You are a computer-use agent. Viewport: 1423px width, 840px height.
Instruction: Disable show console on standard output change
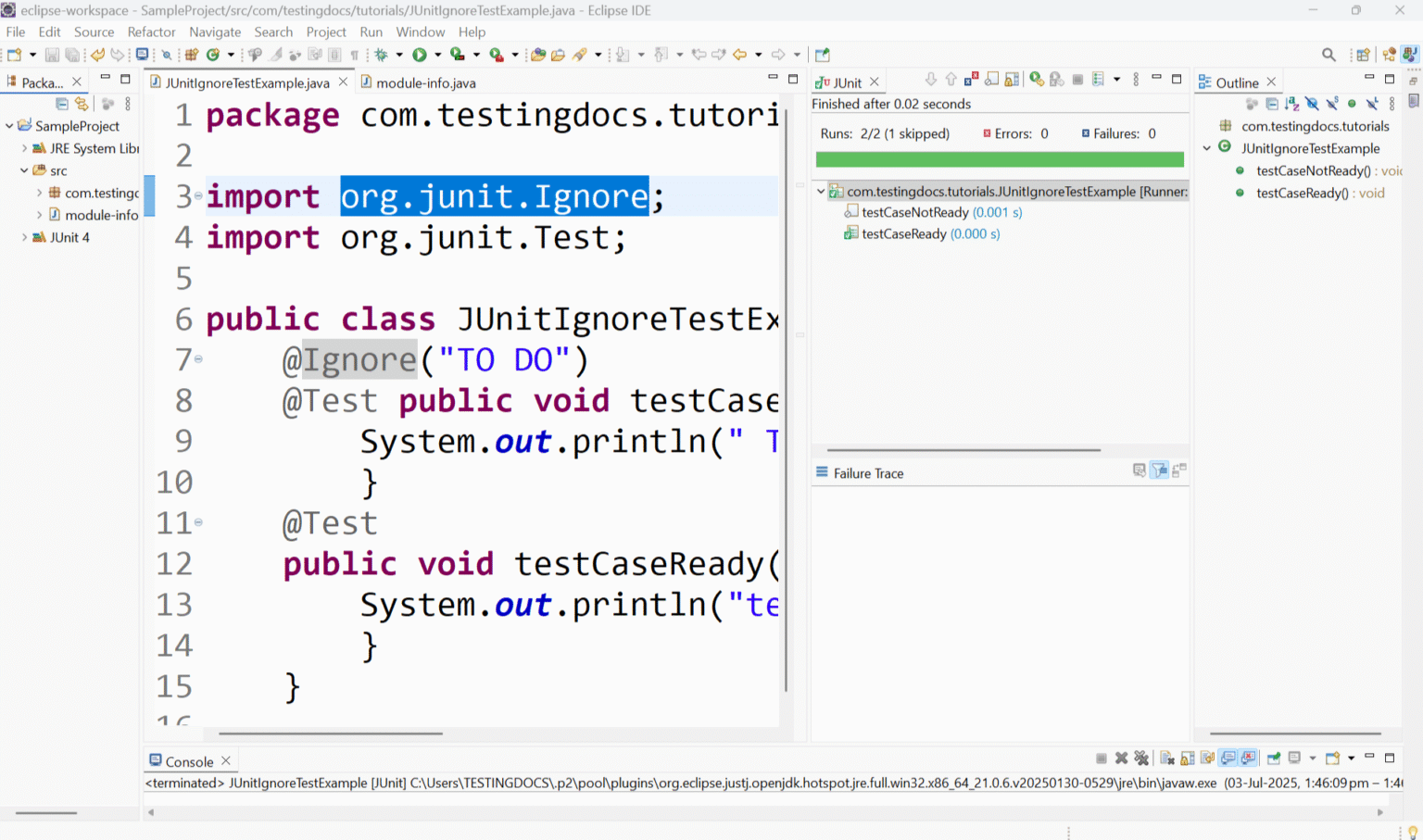[x=1228, y=758]
